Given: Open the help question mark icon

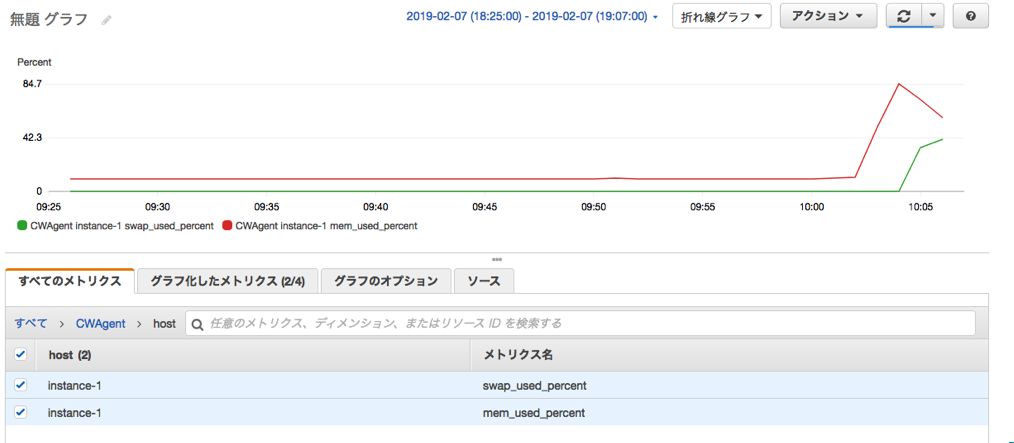Looking at the screenshot, I should pyautogui.click(x=971, y=17).
